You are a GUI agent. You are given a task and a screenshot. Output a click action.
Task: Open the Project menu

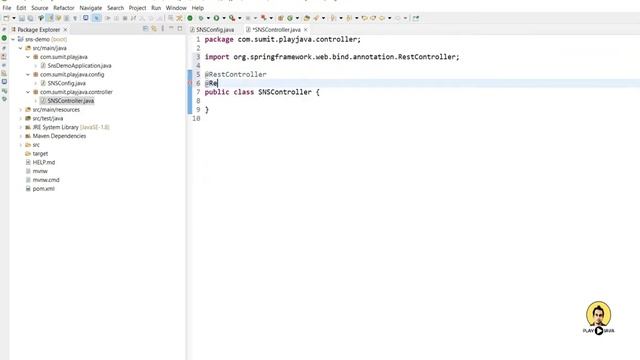click(137, 8)
